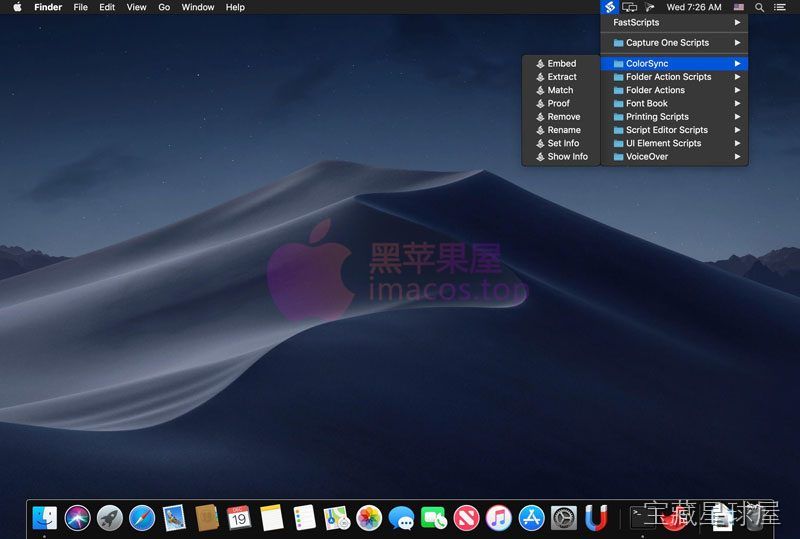Open Mail stamp icon in Dock
800x539 pixels.
click(x=174, y=518)
